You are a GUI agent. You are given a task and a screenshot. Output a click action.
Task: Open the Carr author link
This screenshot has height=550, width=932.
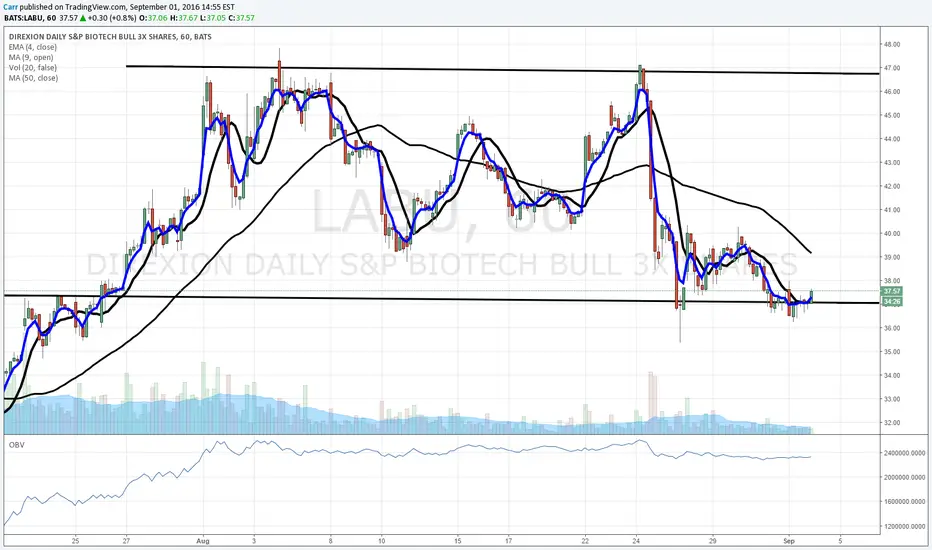[10, 7]
